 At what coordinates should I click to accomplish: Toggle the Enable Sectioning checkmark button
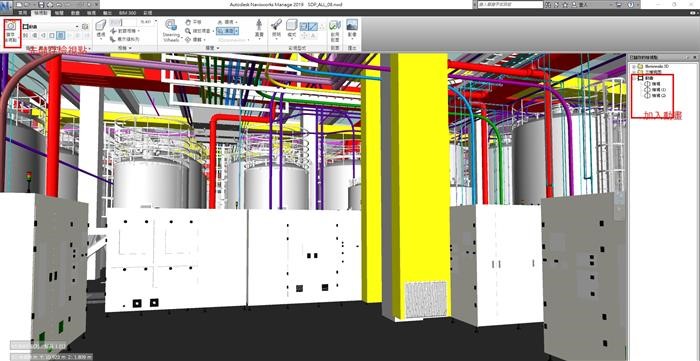tap(335, 25)
